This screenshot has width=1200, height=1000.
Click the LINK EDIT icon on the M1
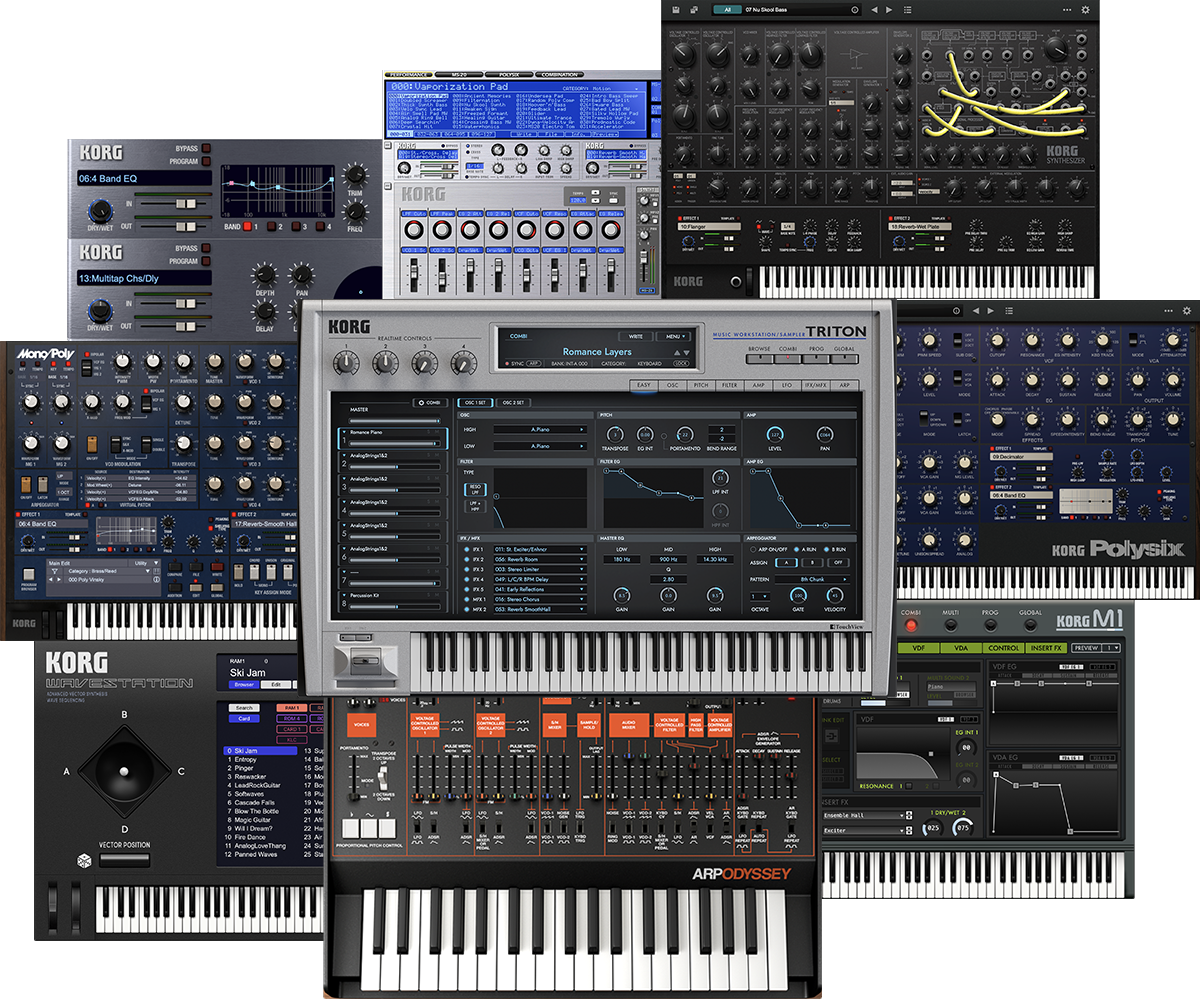pos(832,735)
